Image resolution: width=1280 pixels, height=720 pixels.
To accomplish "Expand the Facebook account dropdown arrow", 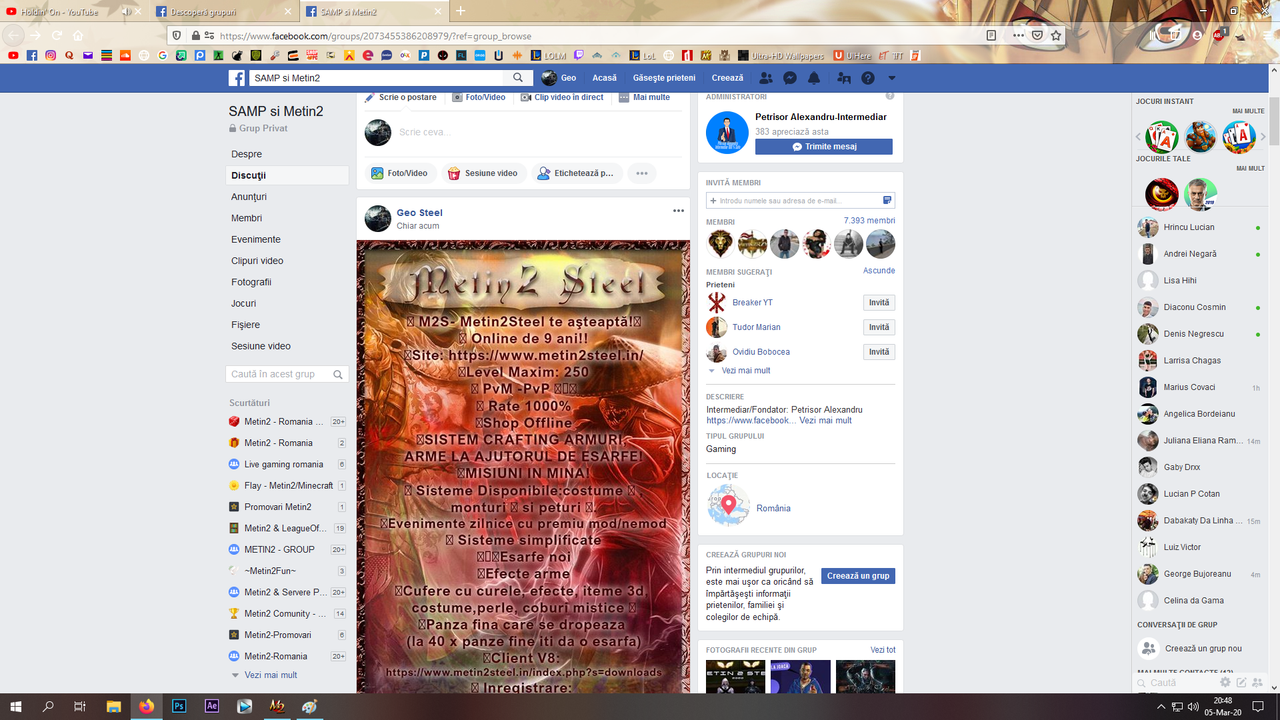I will (x=892, y=78).
